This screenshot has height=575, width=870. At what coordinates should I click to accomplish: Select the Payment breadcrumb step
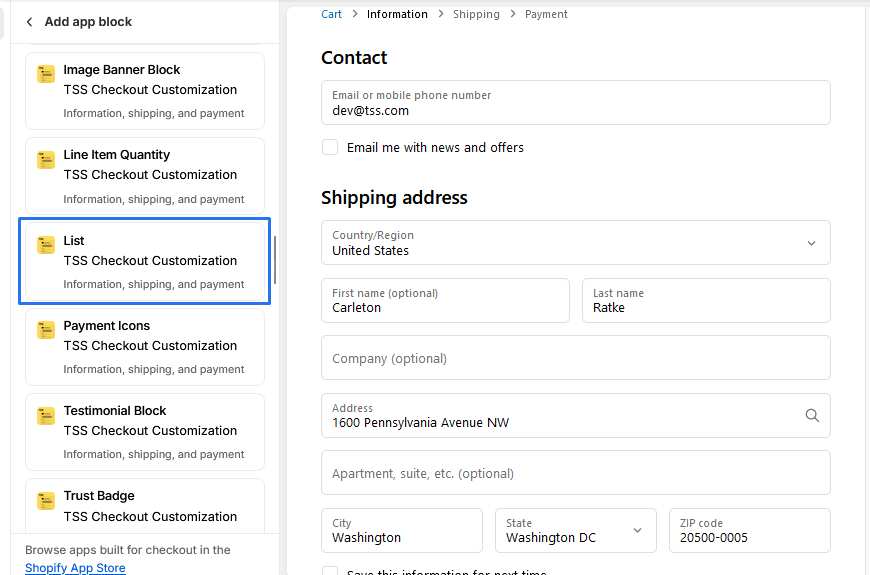[x=546, y=14]
